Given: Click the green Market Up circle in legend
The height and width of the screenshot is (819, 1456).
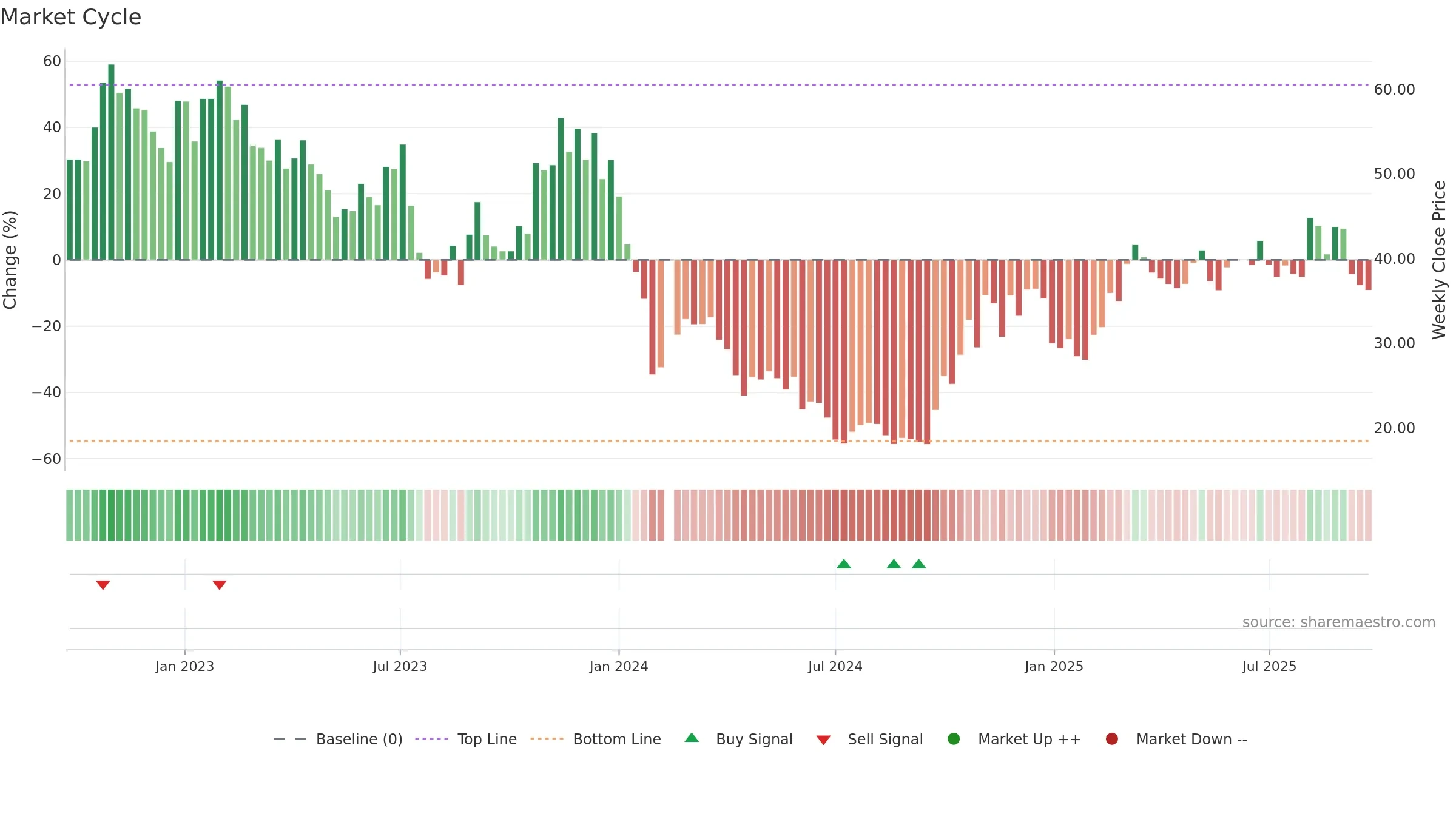Looking at the screenshot, I should [x=954, y=739].
